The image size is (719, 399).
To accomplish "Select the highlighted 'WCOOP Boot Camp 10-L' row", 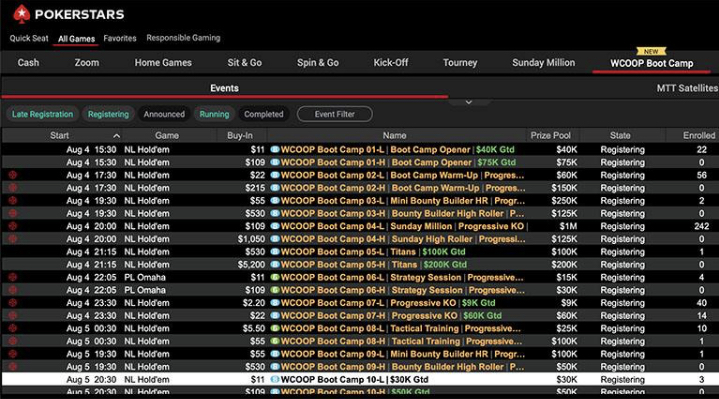I will pos(360,380).
